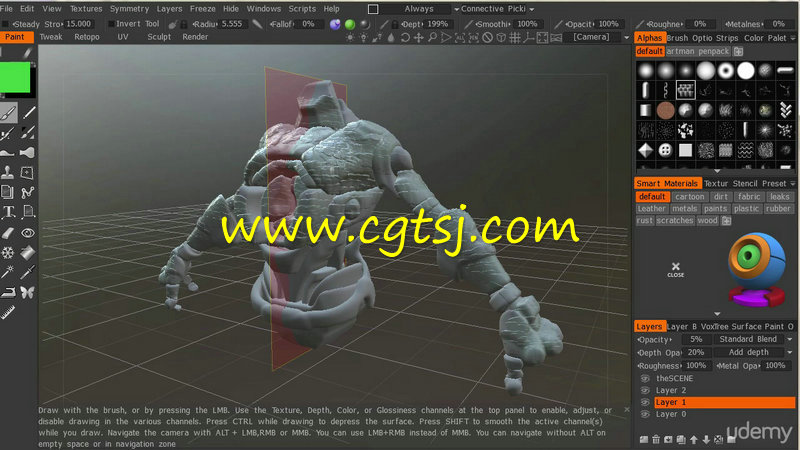The image size is (800, 450).
Task: Toggle the color channel green sphere
Action: point(350,24)
